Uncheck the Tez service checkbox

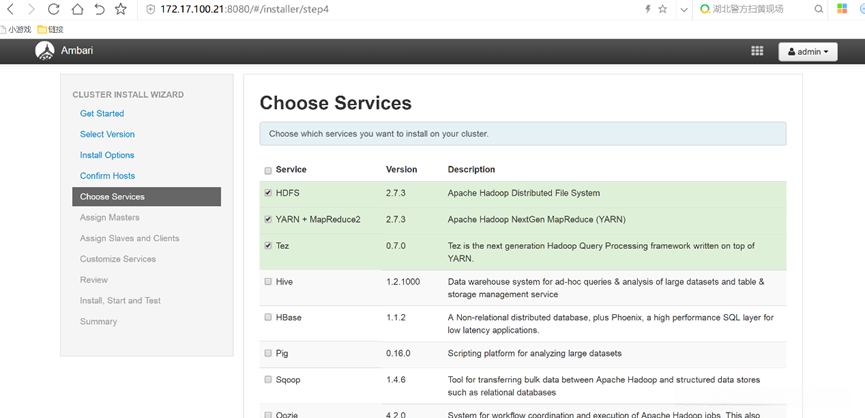[x=268, y=245]
